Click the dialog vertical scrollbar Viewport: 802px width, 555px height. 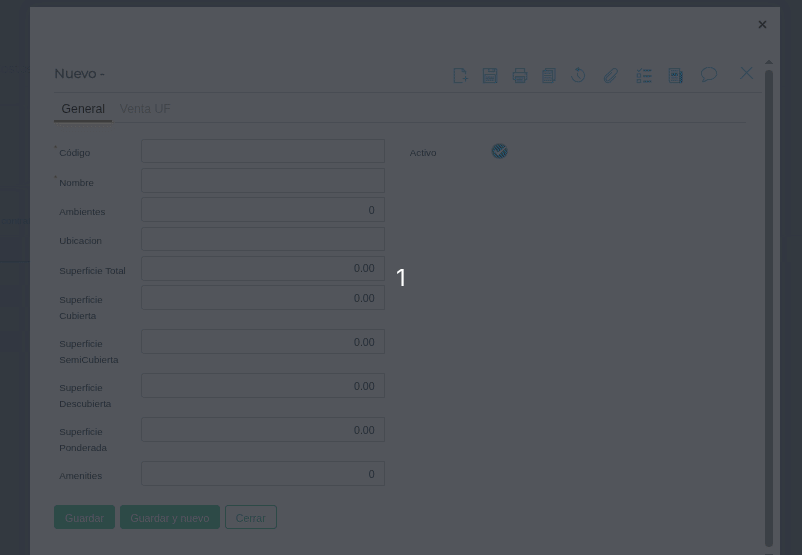pos(769,308)
